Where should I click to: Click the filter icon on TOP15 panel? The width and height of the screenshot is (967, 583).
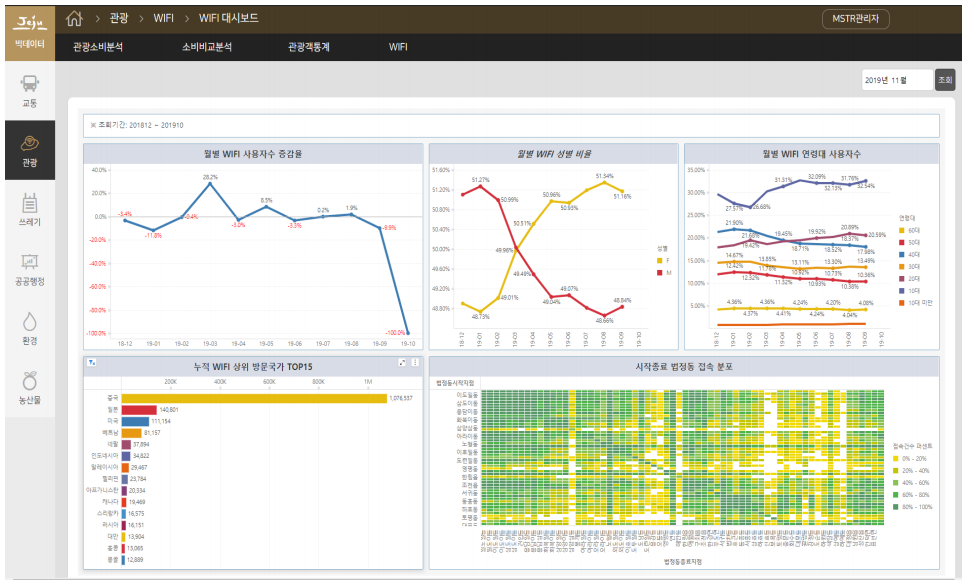point(92,363)
